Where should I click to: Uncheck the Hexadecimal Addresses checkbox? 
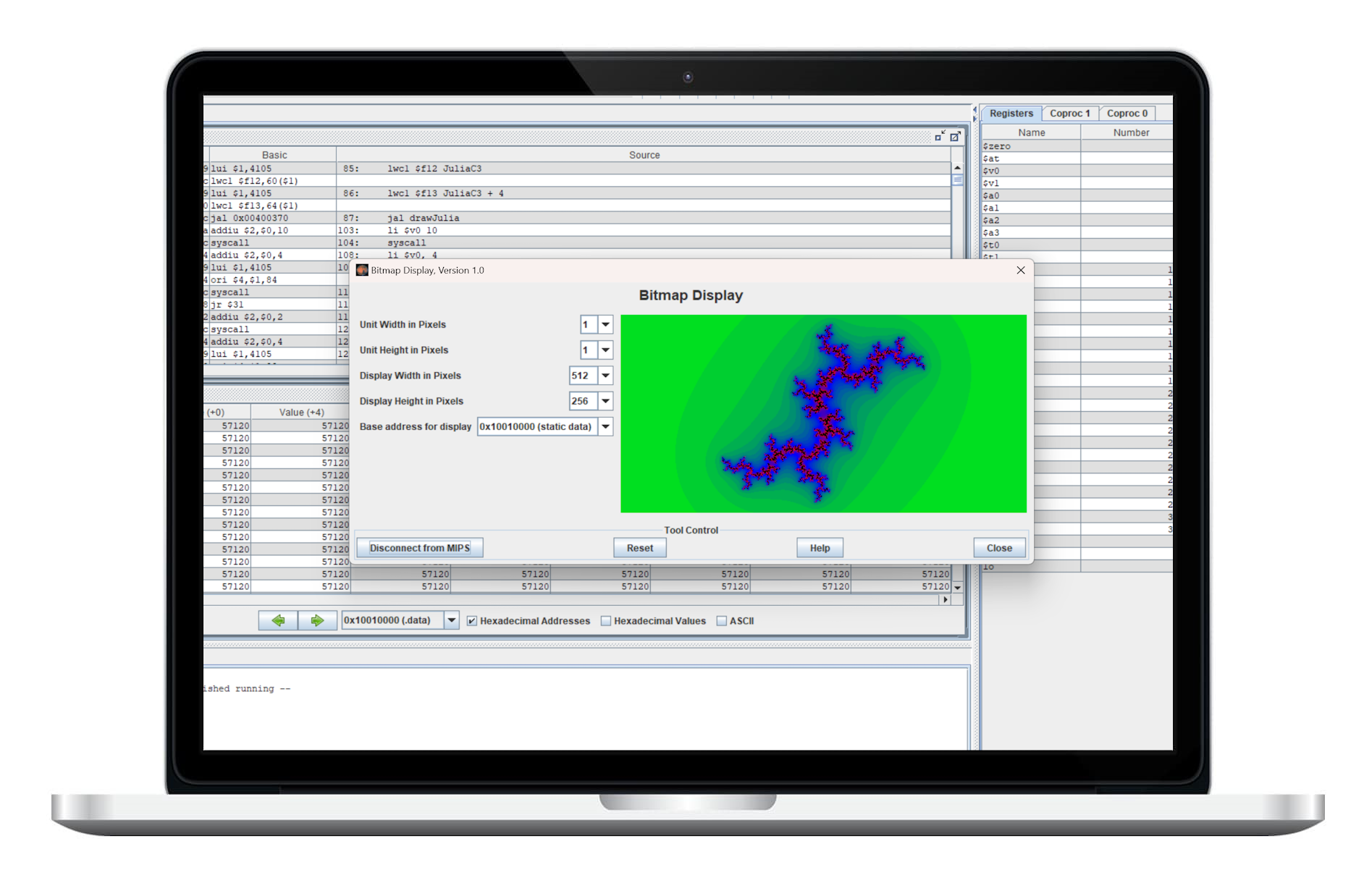pos(472,621)
